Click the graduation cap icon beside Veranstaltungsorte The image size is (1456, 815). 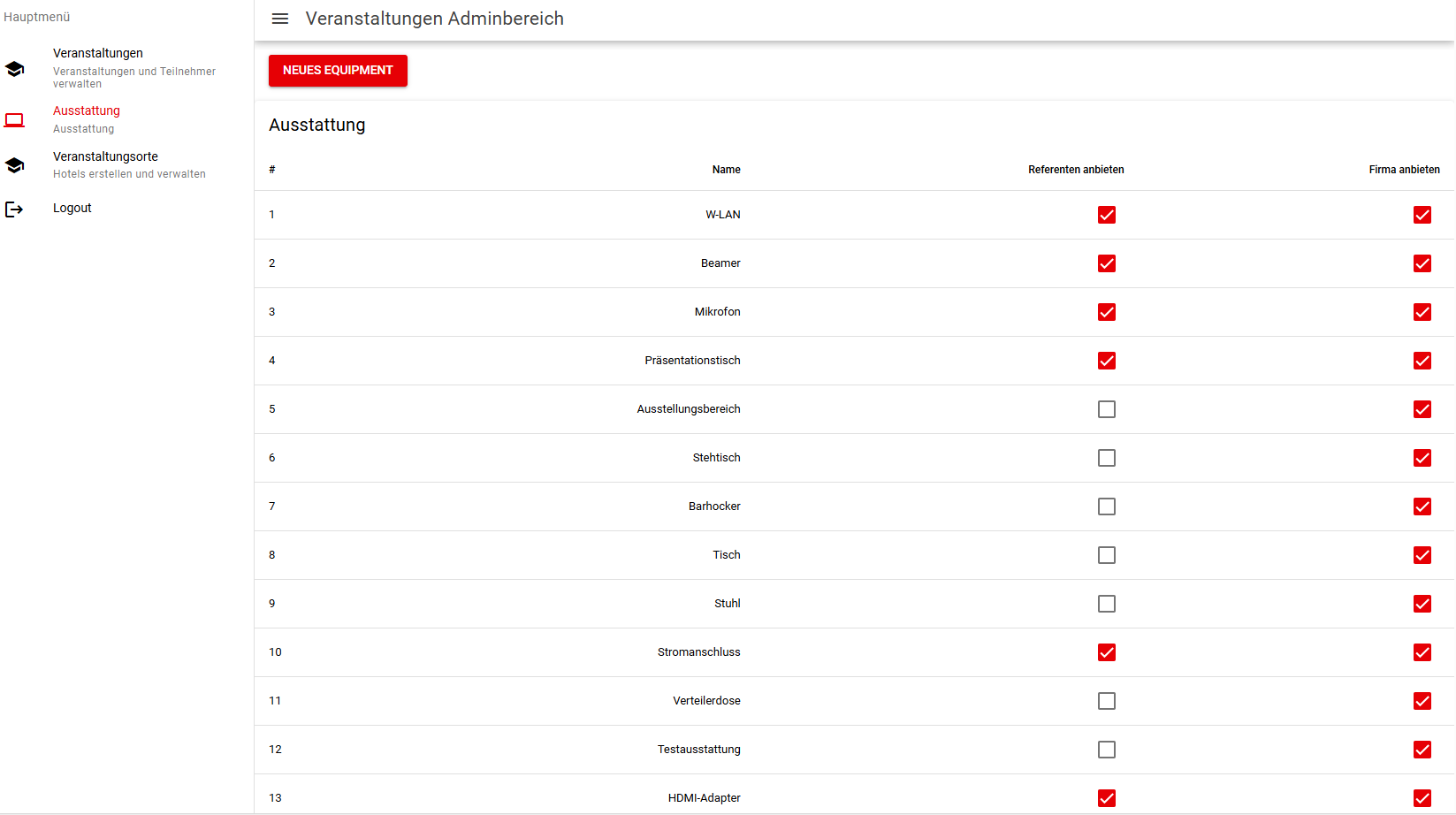15,165
